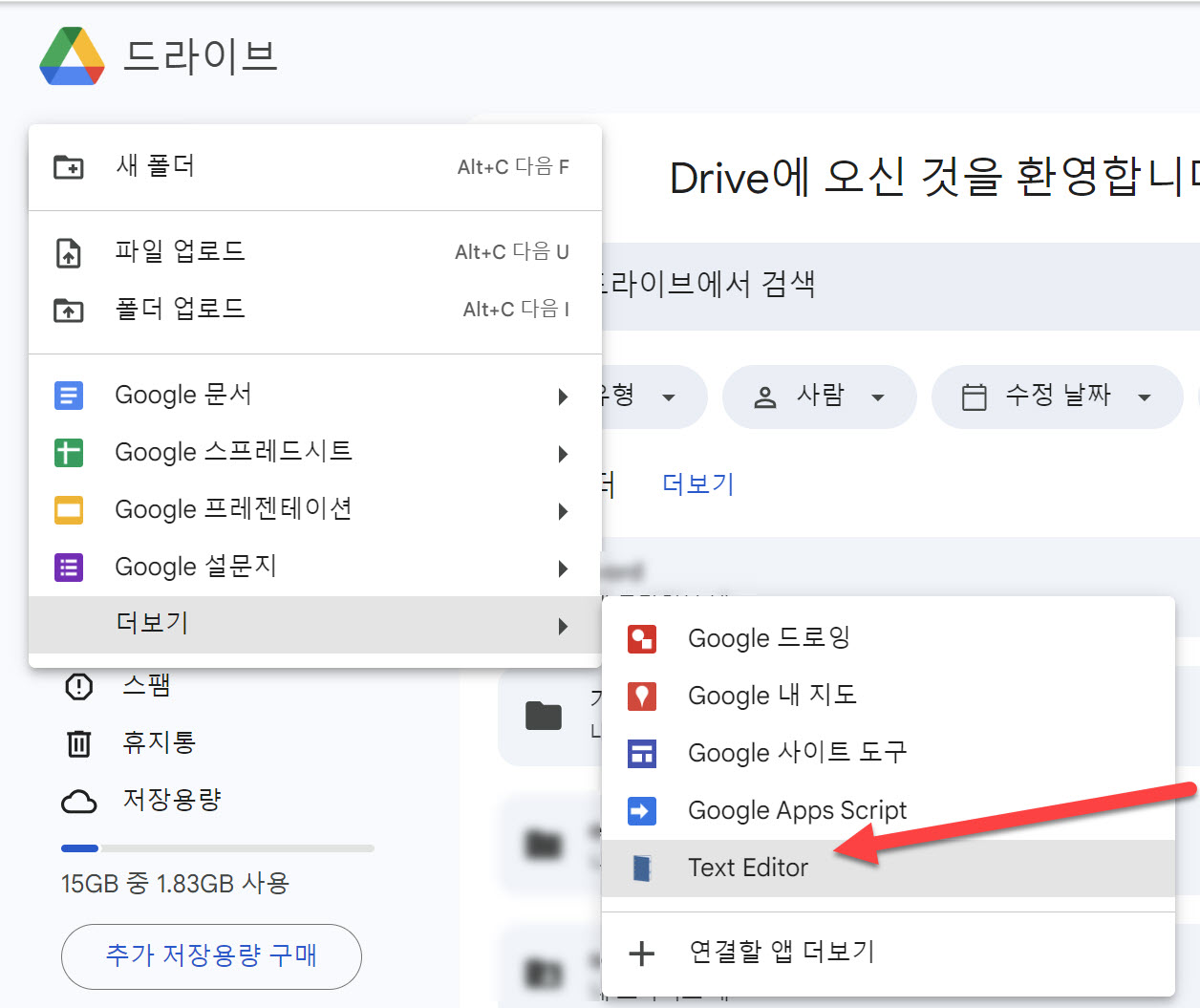Click the trash bin icon
Screen dimensions: 1200x1008
tap(79, 743)
